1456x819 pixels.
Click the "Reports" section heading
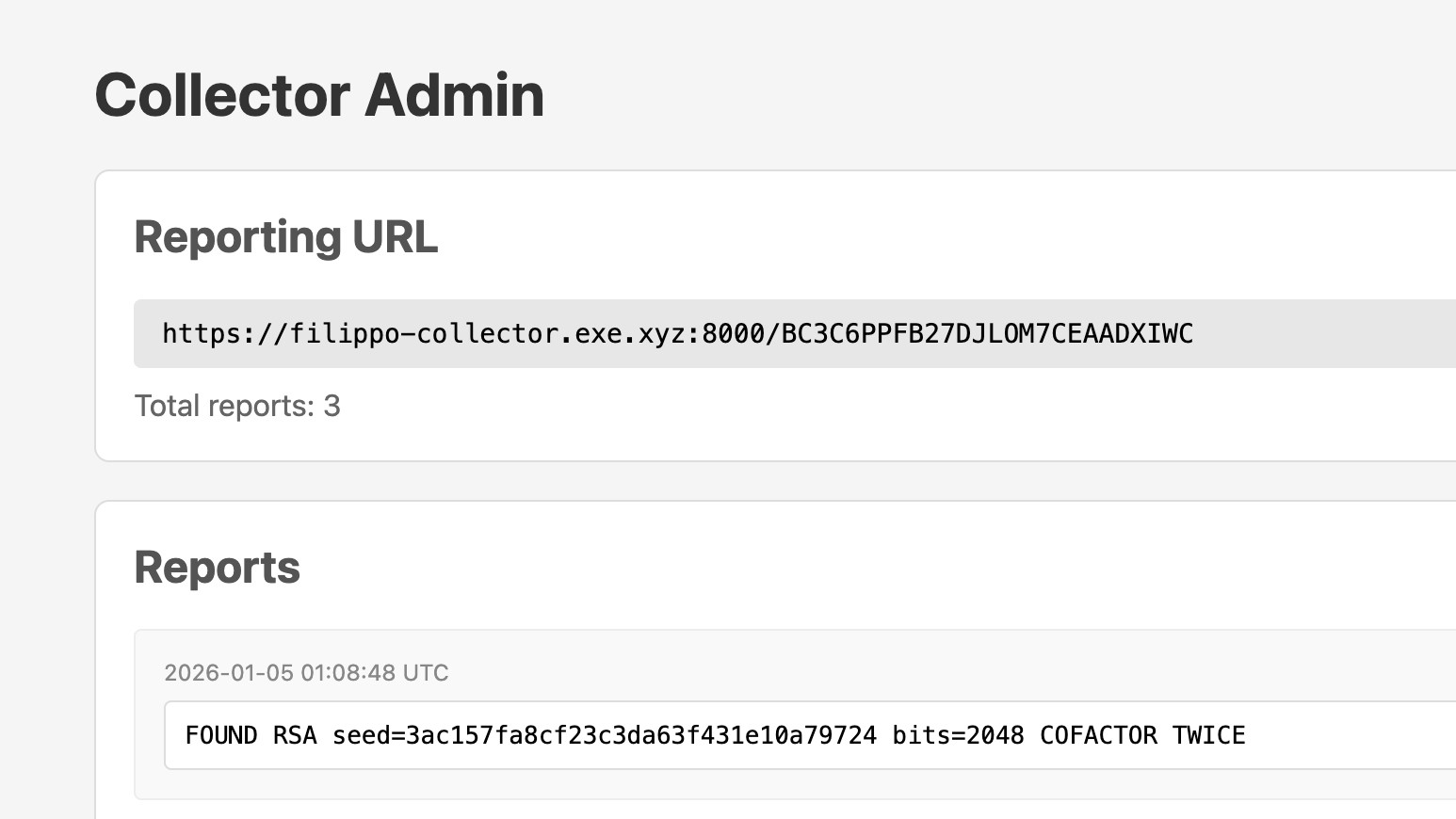(217, 567)
